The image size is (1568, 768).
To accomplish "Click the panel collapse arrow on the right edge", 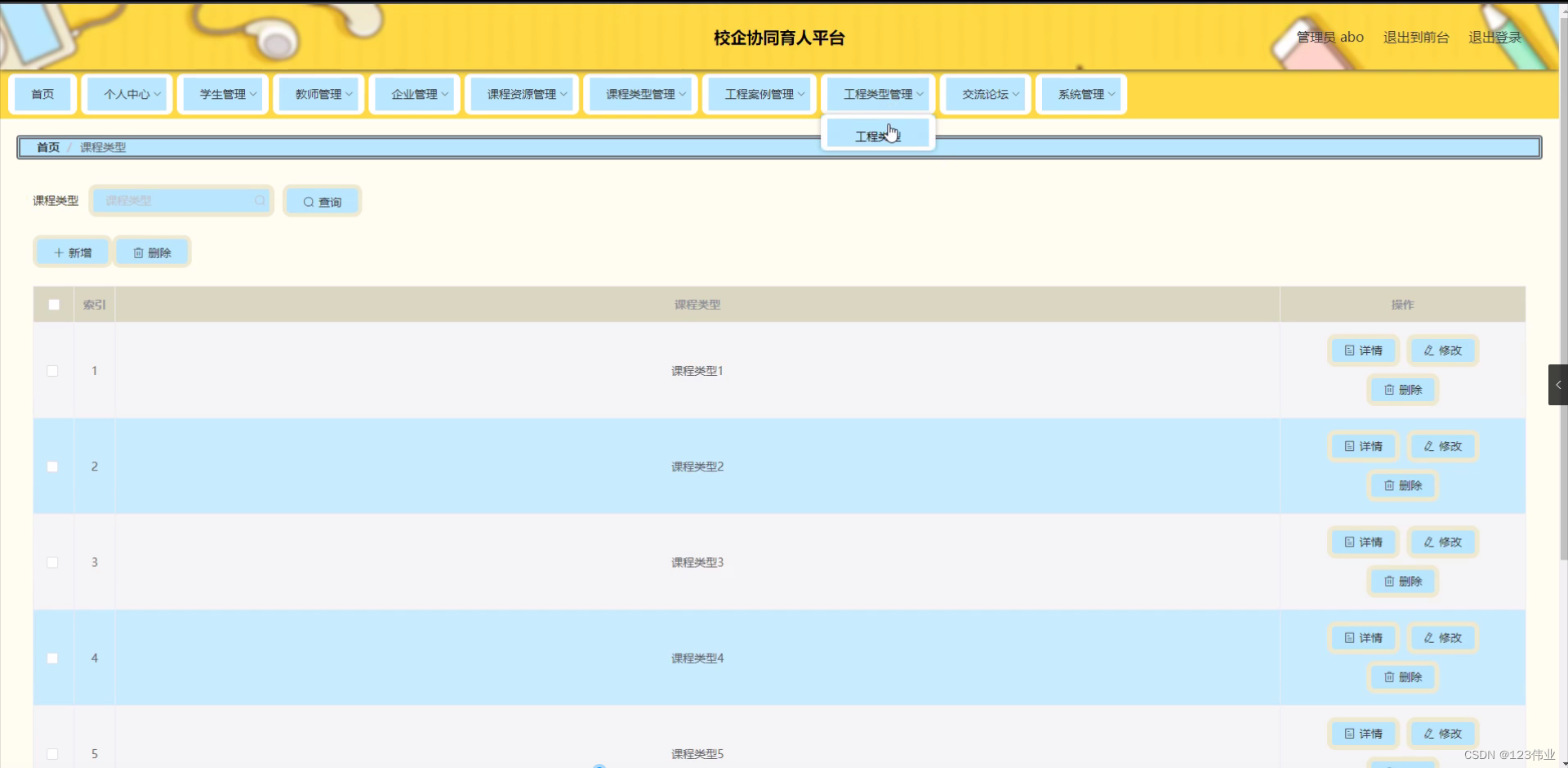I will pos(1558,384).
